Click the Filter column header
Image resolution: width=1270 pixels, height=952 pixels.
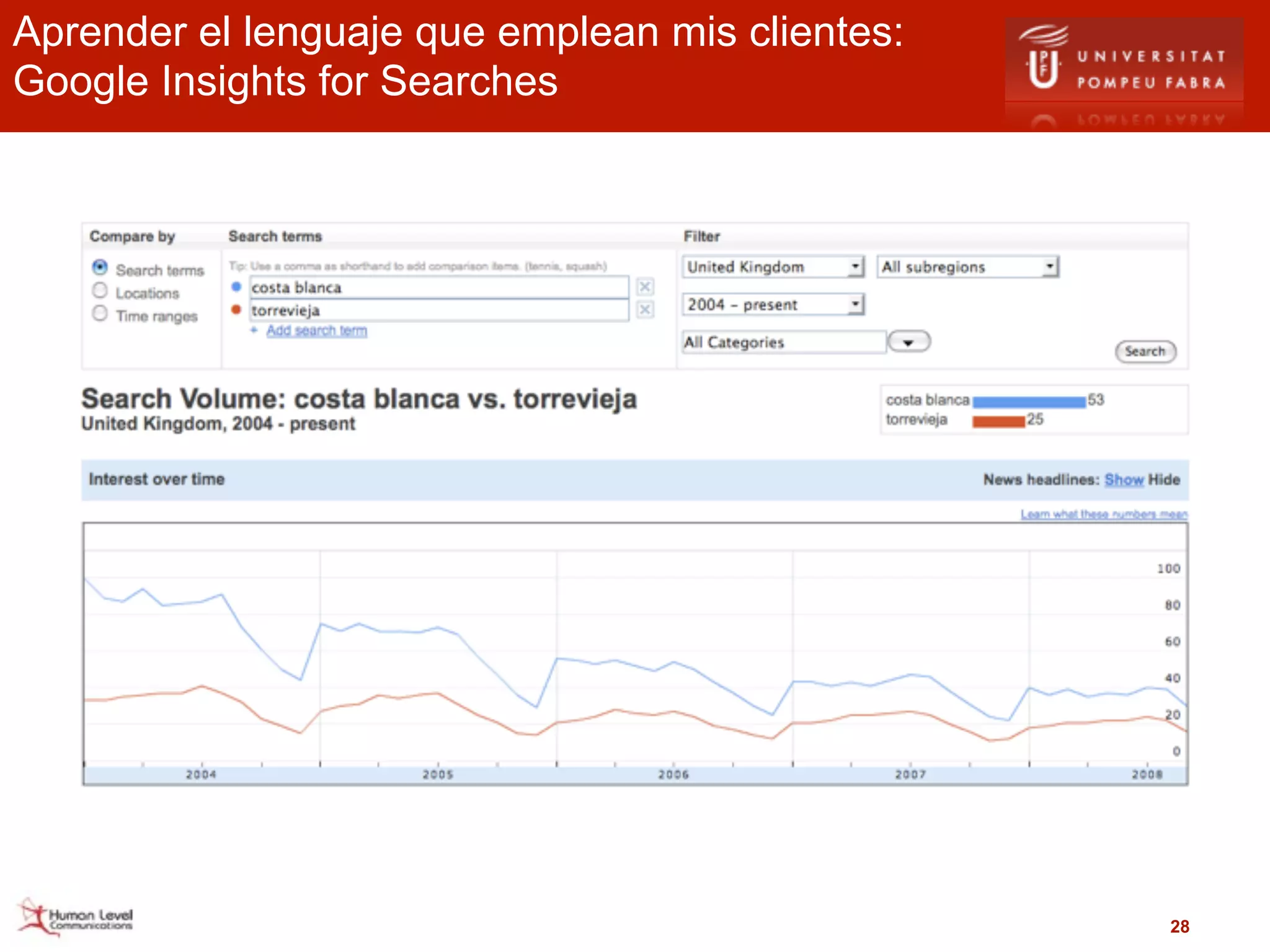click(701, 236)
